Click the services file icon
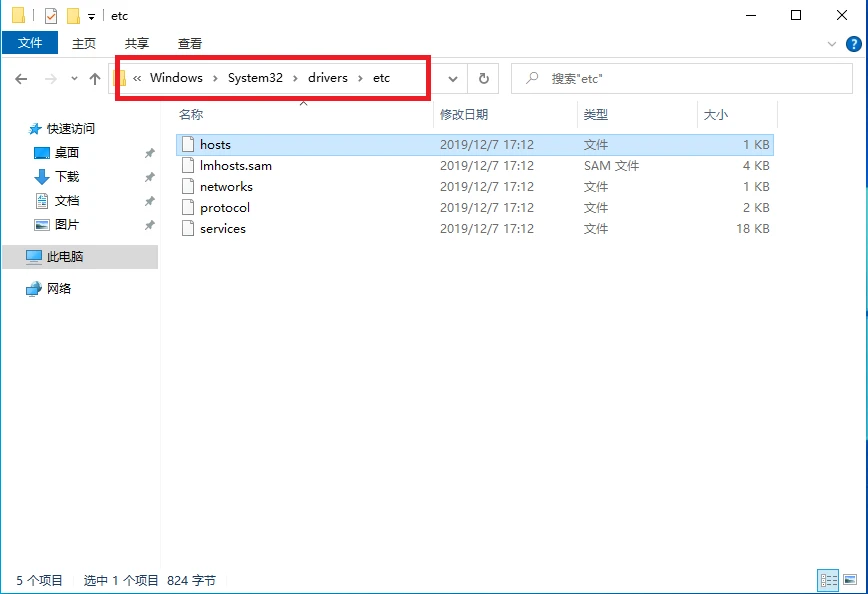Screen dimensions: 868x594 click(188, 228)
